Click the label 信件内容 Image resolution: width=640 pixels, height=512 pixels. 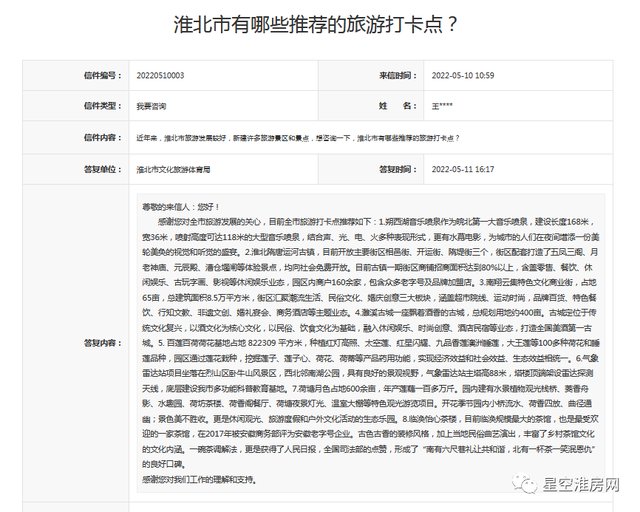102,138
